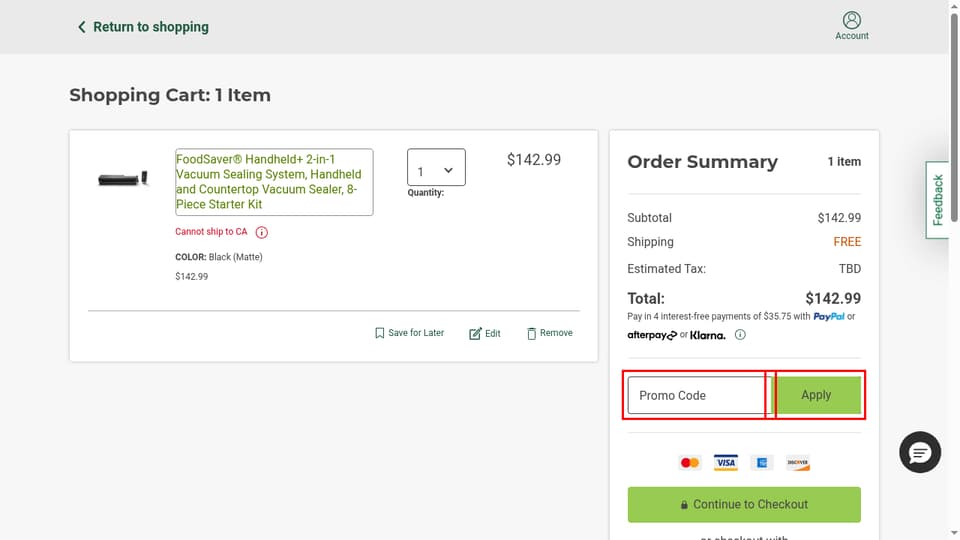Click info icon next to Klarna
Viewport: 960px width, 540px height.
[x=740, y=335]
